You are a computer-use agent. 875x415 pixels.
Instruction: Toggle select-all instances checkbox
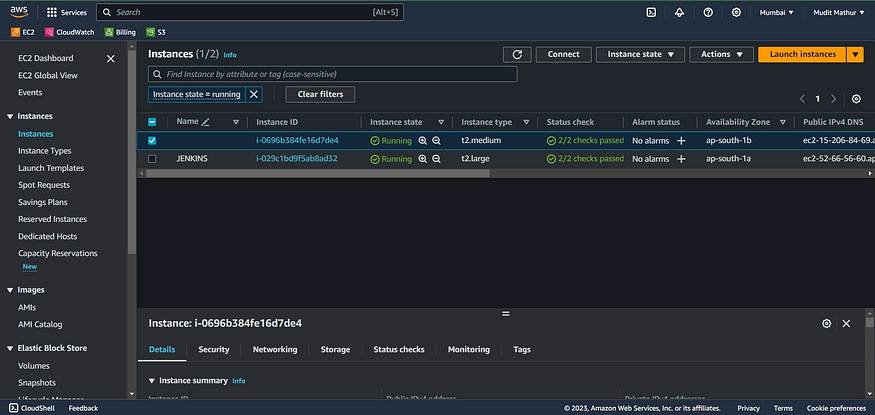coord(152,122)
